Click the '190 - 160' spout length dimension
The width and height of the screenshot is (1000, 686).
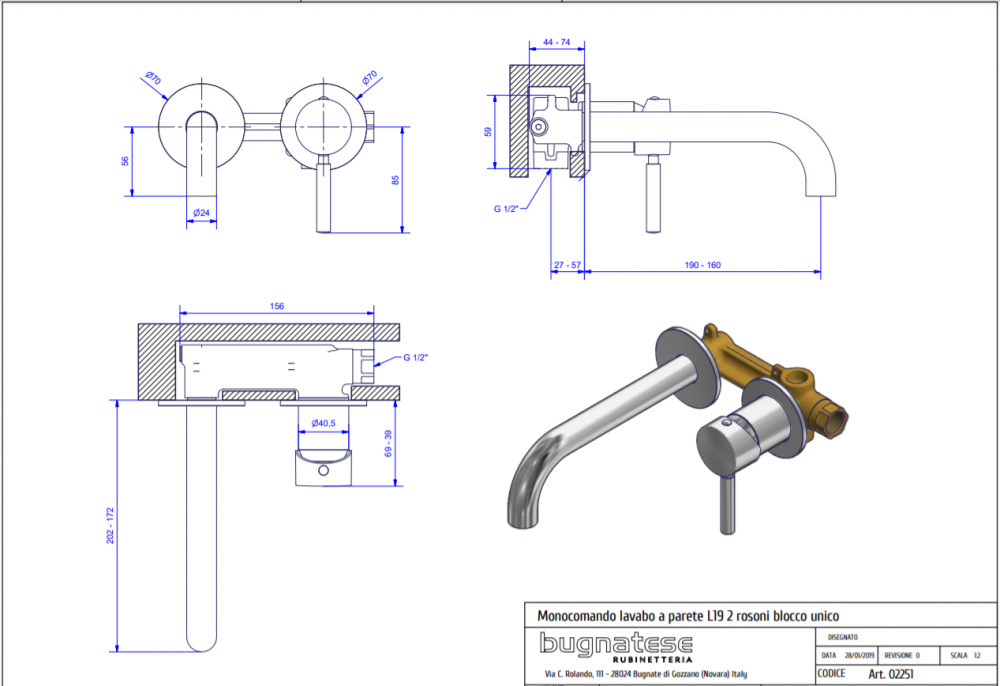(x=703, y=265)
